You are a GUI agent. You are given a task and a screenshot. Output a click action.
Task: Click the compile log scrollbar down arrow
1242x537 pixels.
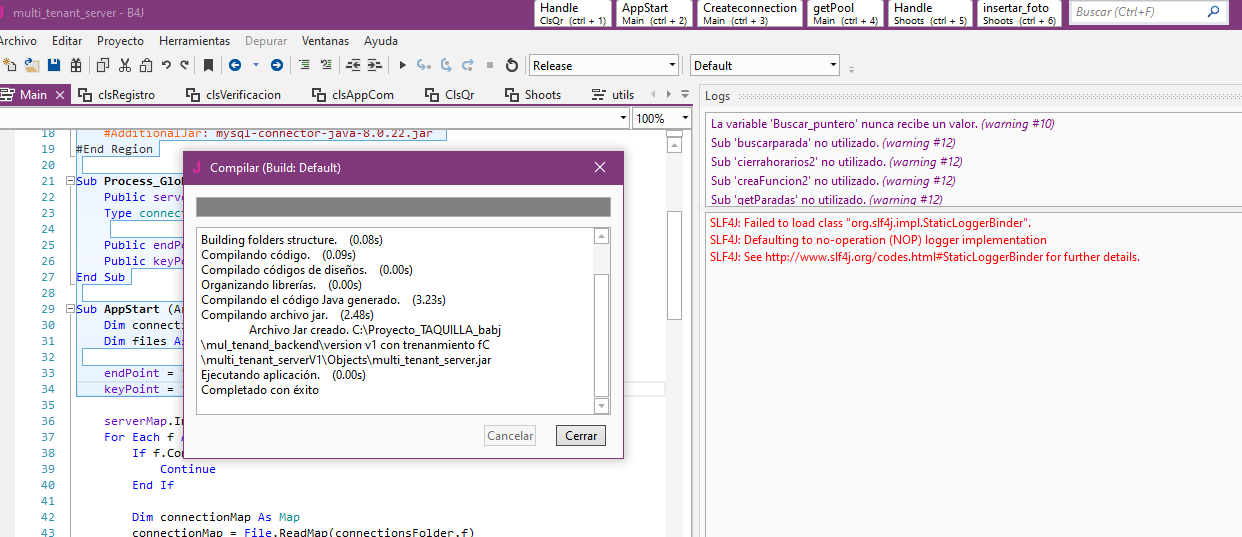pos(601,406)
